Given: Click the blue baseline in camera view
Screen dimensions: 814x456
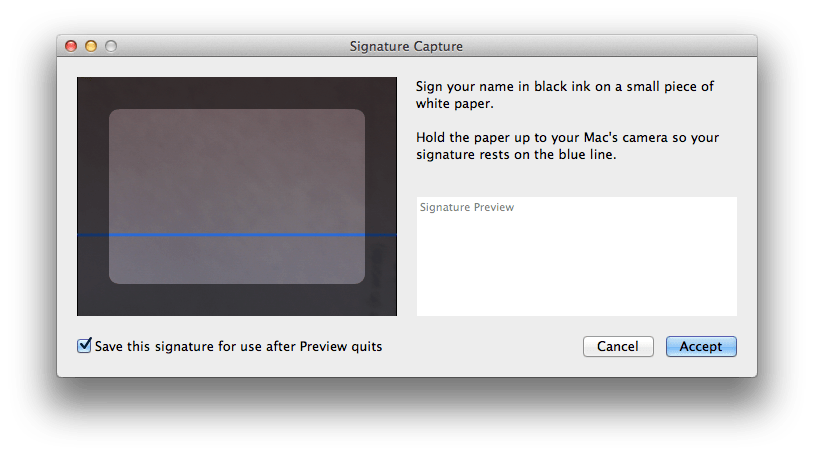Looking at the screenshot, I should (237, 235).
